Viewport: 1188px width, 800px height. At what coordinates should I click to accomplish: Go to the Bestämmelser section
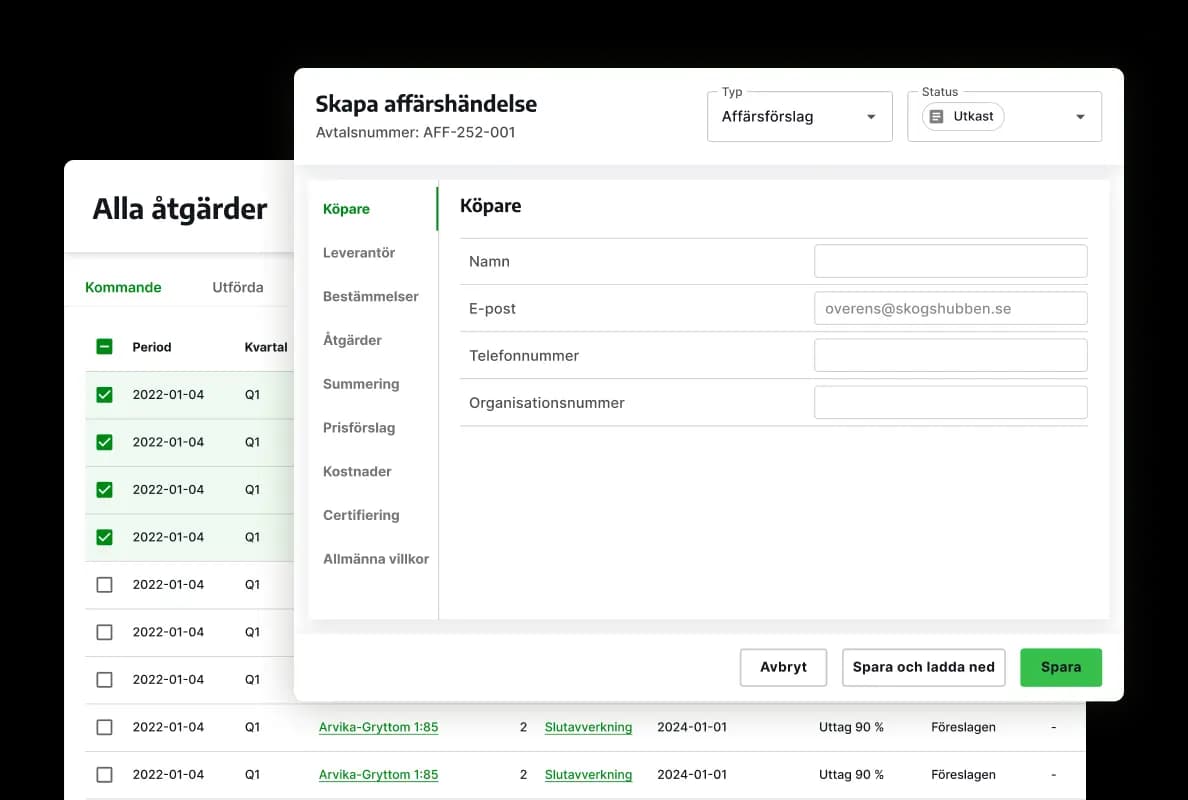[x=371, y=297]
